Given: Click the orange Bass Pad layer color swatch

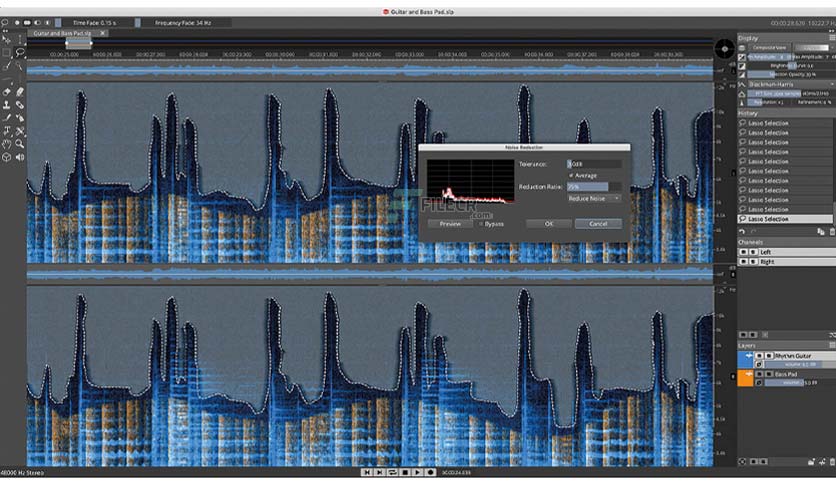Looking at the screenshot, I should 745,378.
